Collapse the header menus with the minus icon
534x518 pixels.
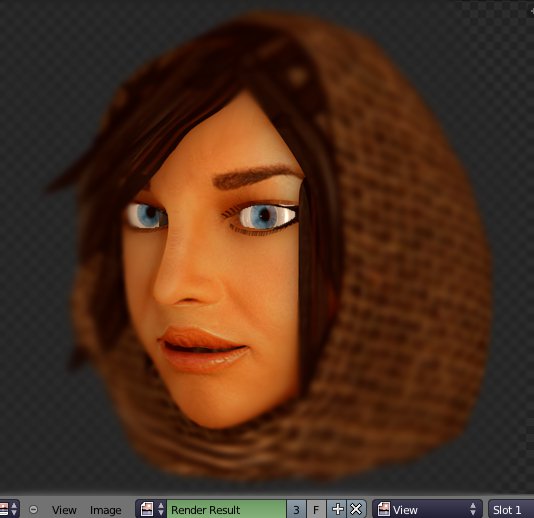pyautogui.click(x=33, y=509)
